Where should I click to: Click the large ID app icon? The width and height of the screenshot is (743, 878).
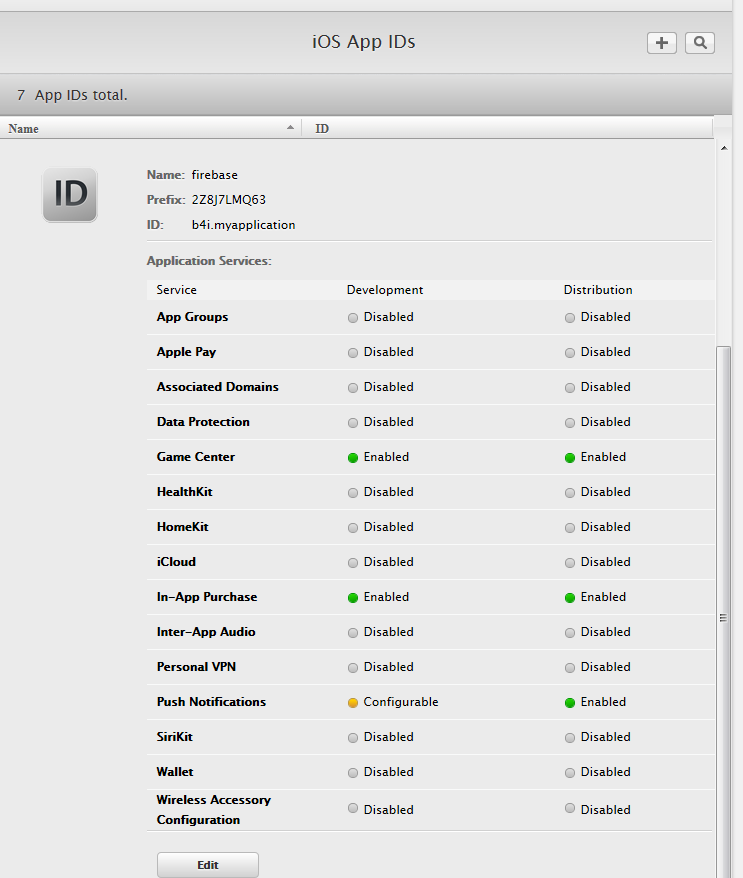(x=70, y=195)
